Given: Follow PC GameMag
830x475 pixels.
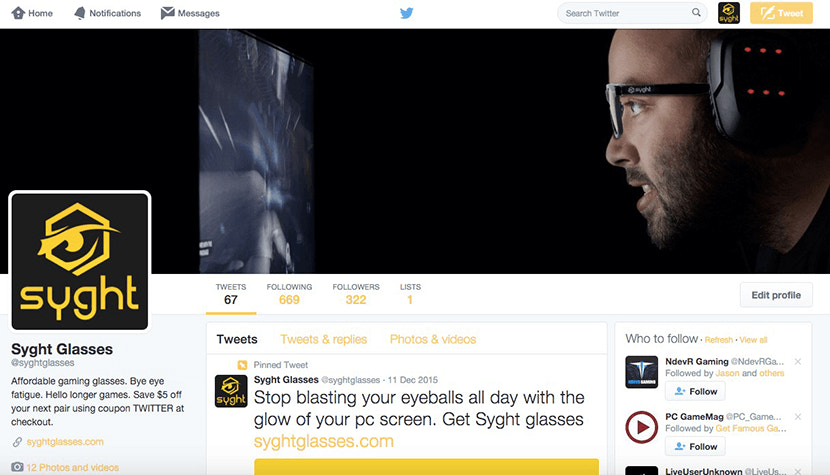Looking at the screenshot, I should (695, 446).
